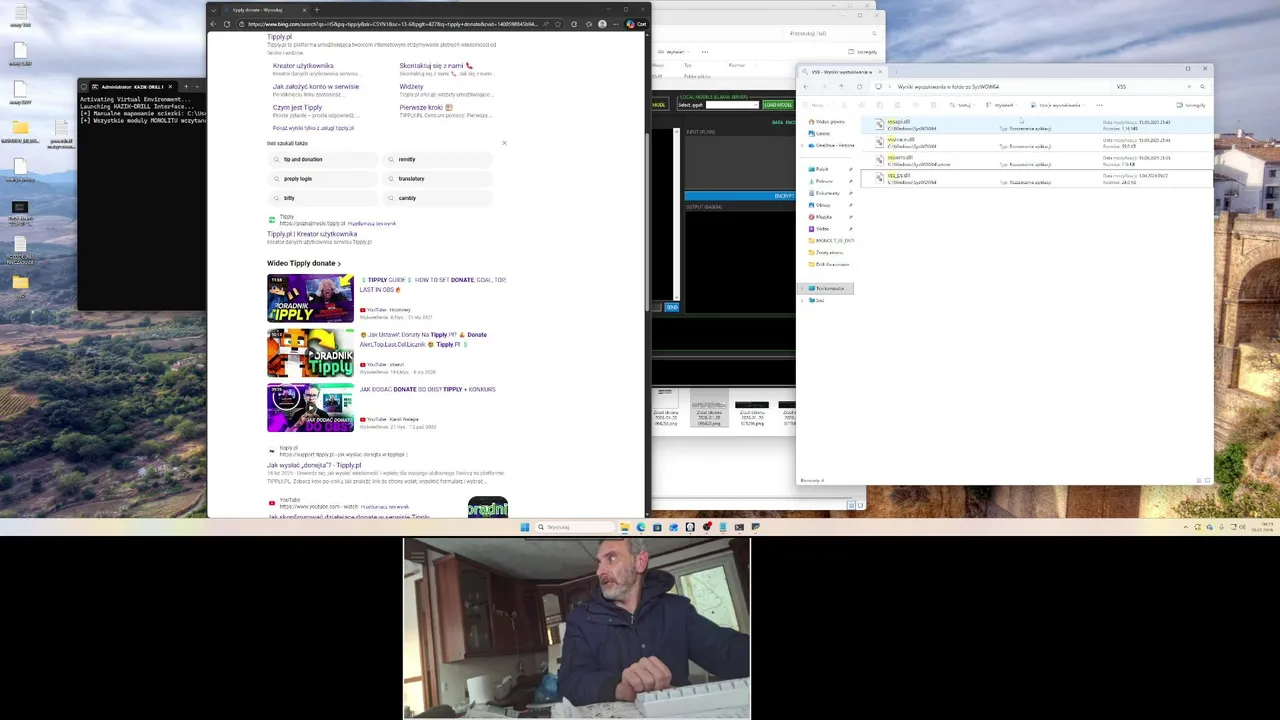The height and width of the screenshot is (720, 1280).
Task: Click taskbar Wyszukaj search box
Action: point(575,527)
